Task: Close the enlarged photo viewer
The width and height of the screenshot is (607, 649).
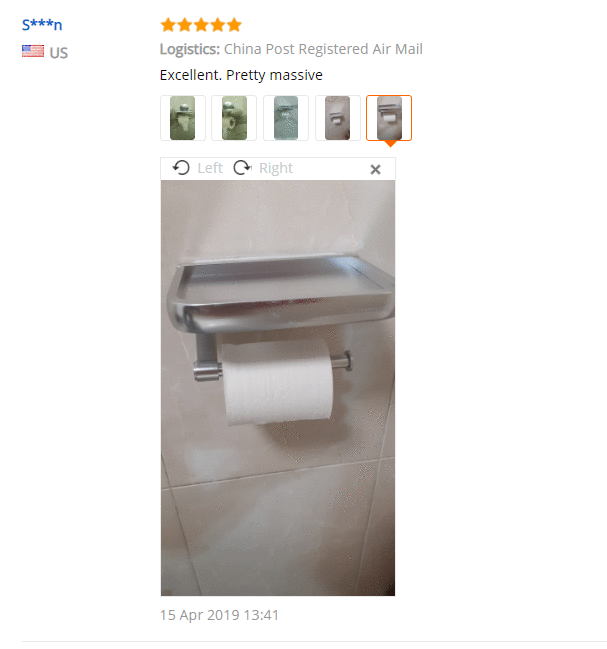Action: pos(375,169)
